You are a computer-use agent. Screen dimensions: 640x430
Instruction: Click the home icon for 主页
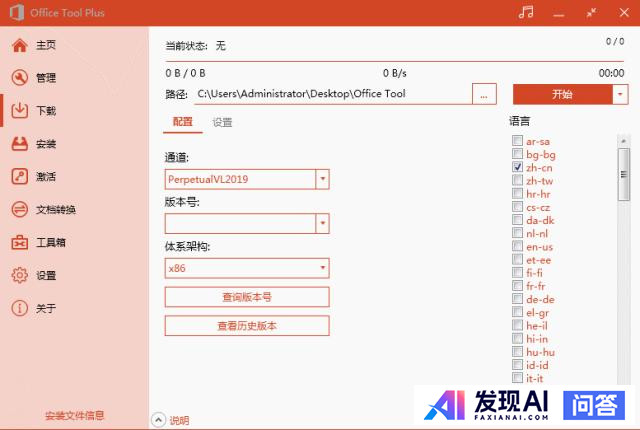19,45
